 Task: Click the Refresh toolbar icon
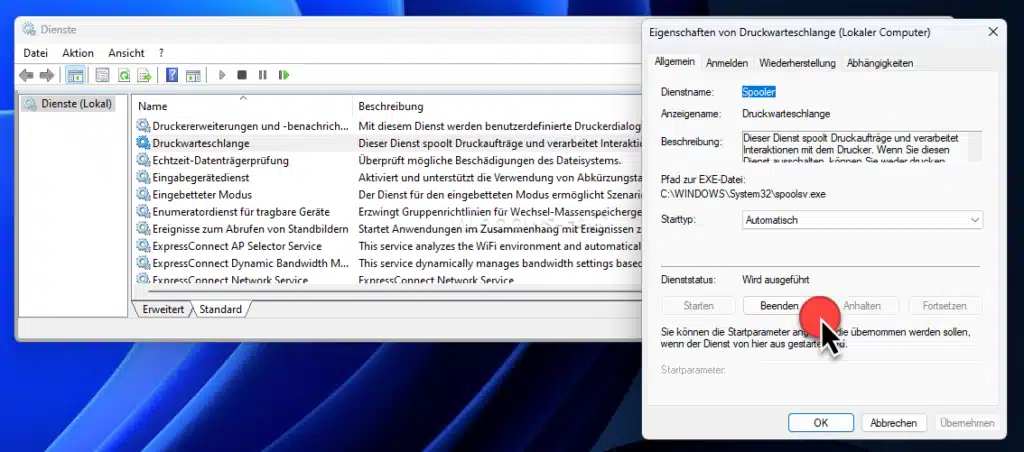[x=123, y=76]
